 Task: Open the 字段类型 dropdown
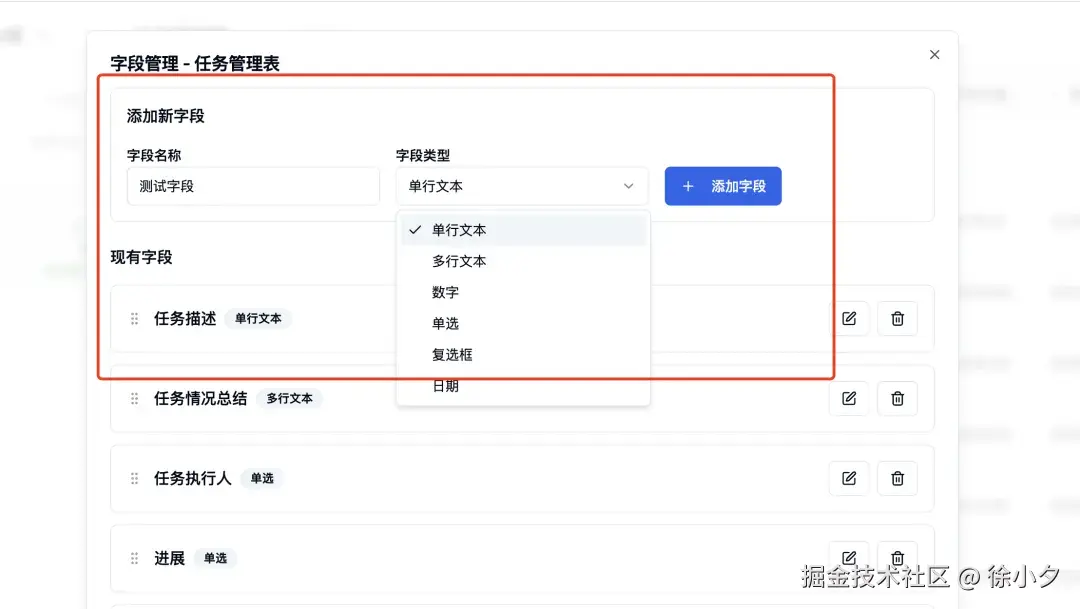pos(522,186)
